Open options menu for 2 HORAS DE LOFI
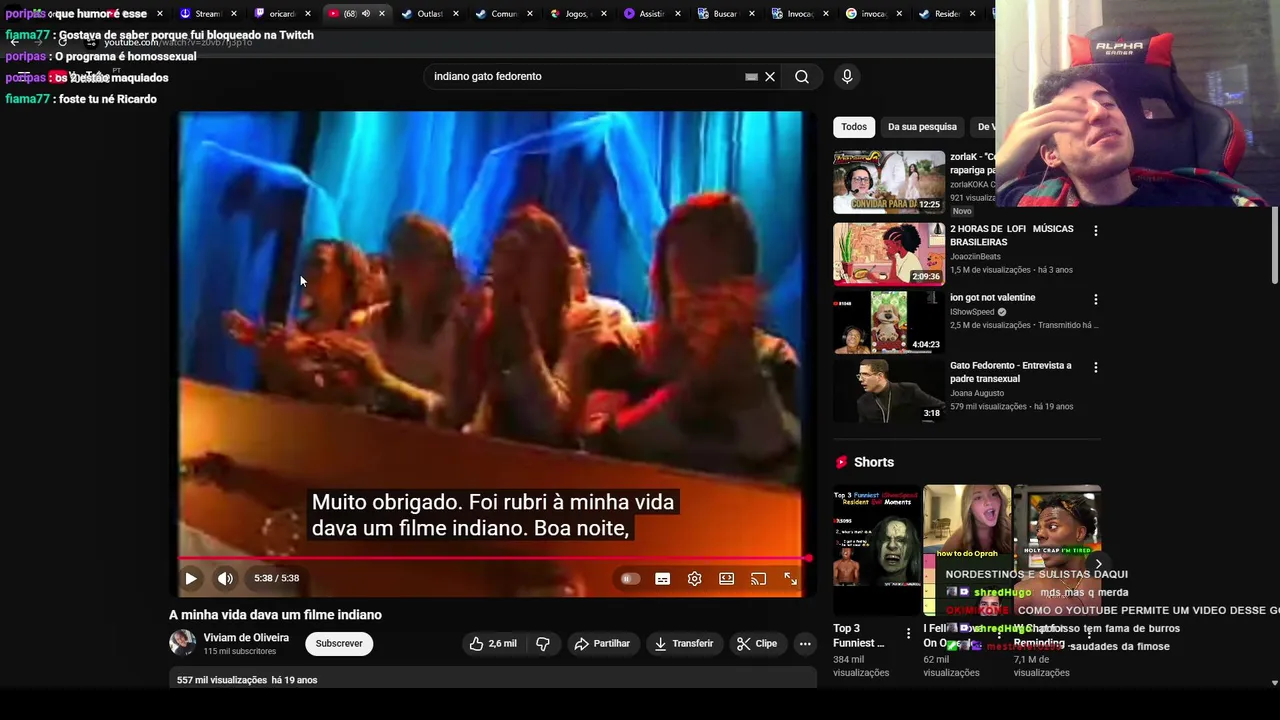This screenshot has width=1280, height=720. point(1095,231)
